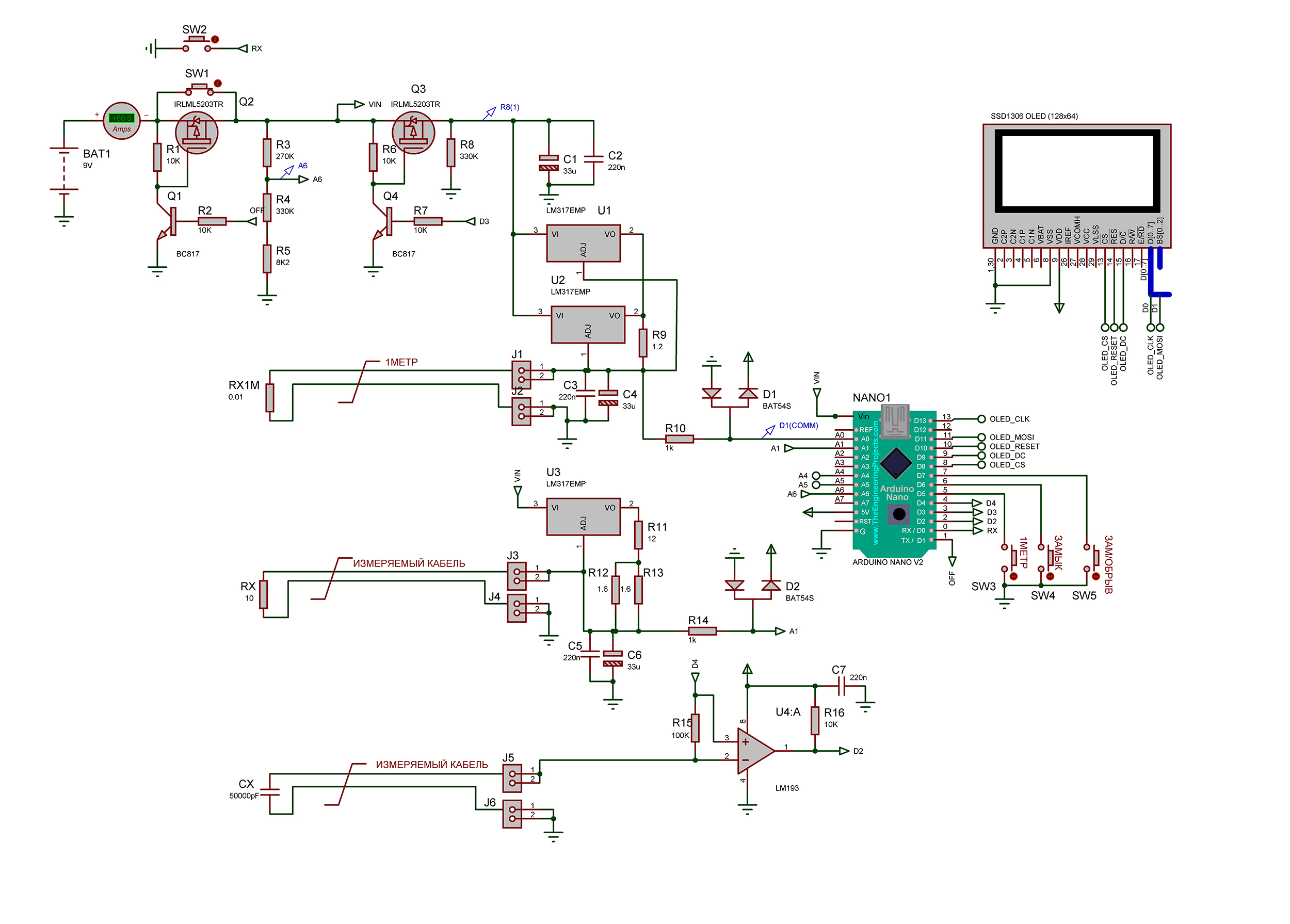Select the Q3 MOSFET symbol
1290x924 pixels.
click(x=413, y=133)
